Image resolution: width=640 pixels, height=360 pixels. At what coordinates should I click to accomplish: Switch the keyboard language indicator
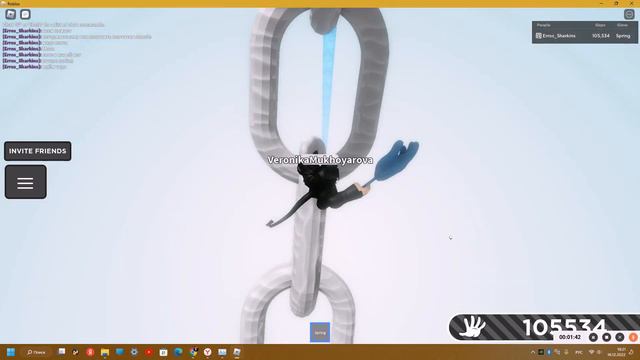point(579,352)
